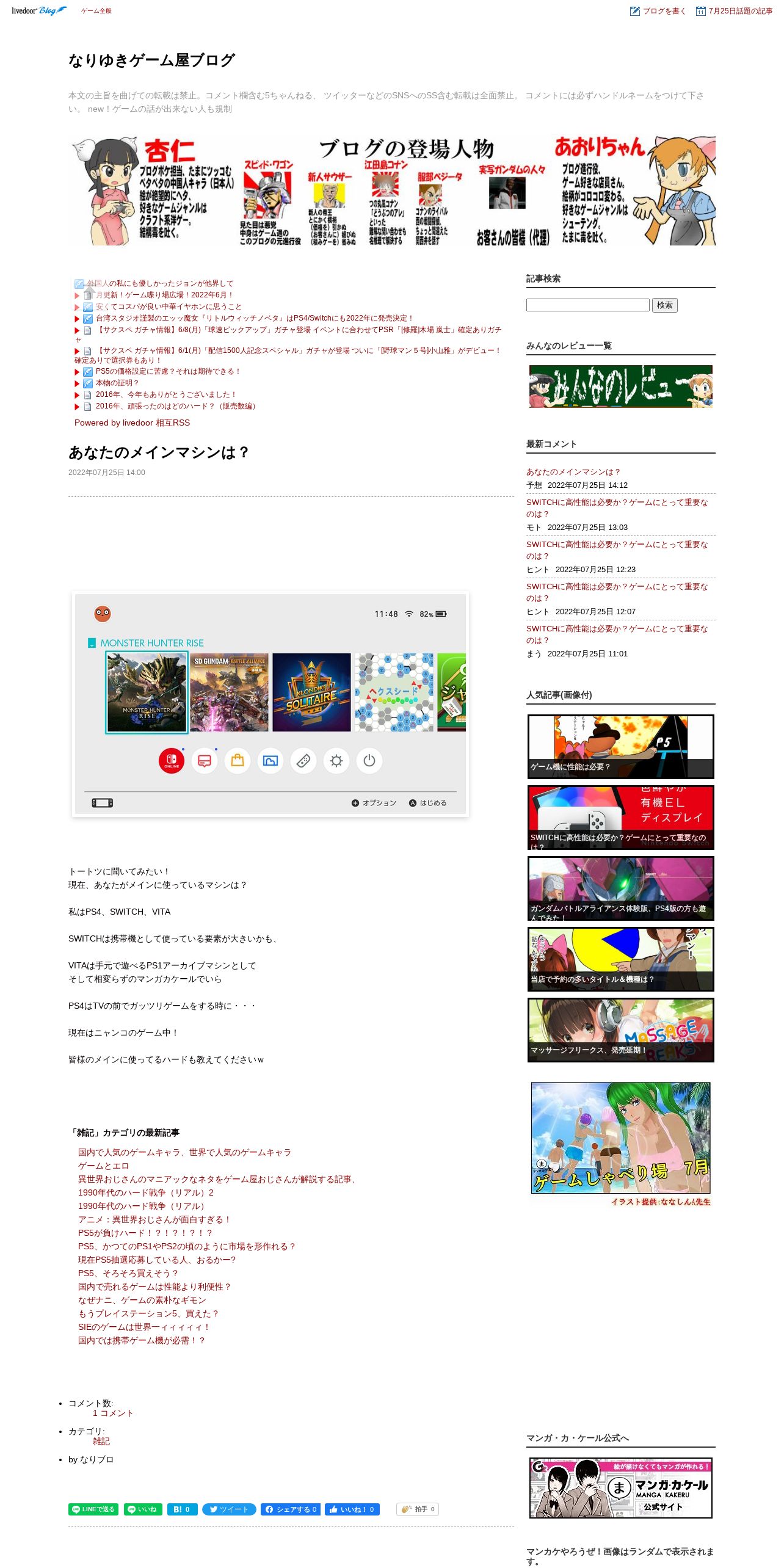Click Powered by livedoor 相互RSS link
This screenshot has height=1568, width=784.
pos(132,423)
